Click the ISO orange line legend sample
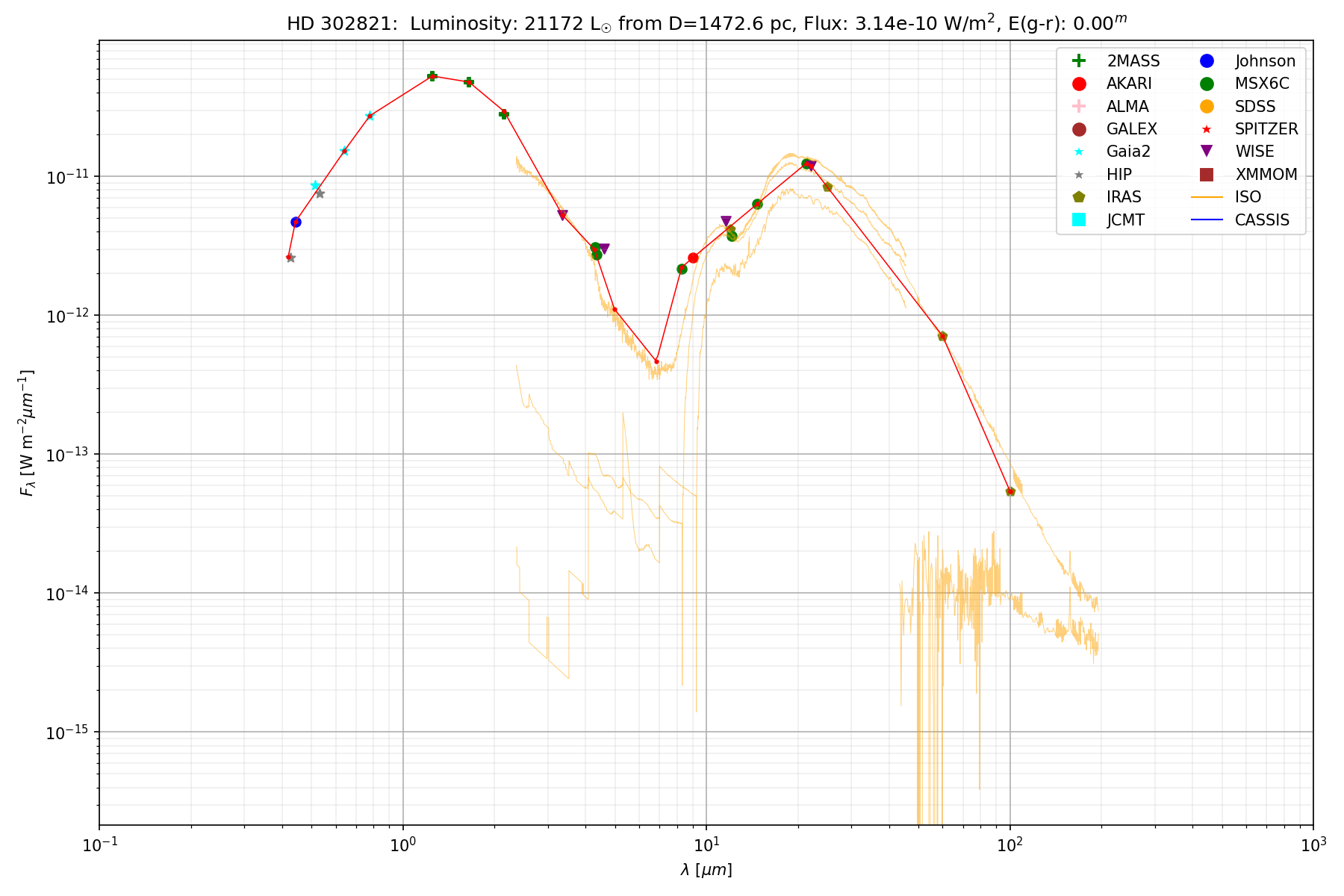 (x=1207, y=197)
